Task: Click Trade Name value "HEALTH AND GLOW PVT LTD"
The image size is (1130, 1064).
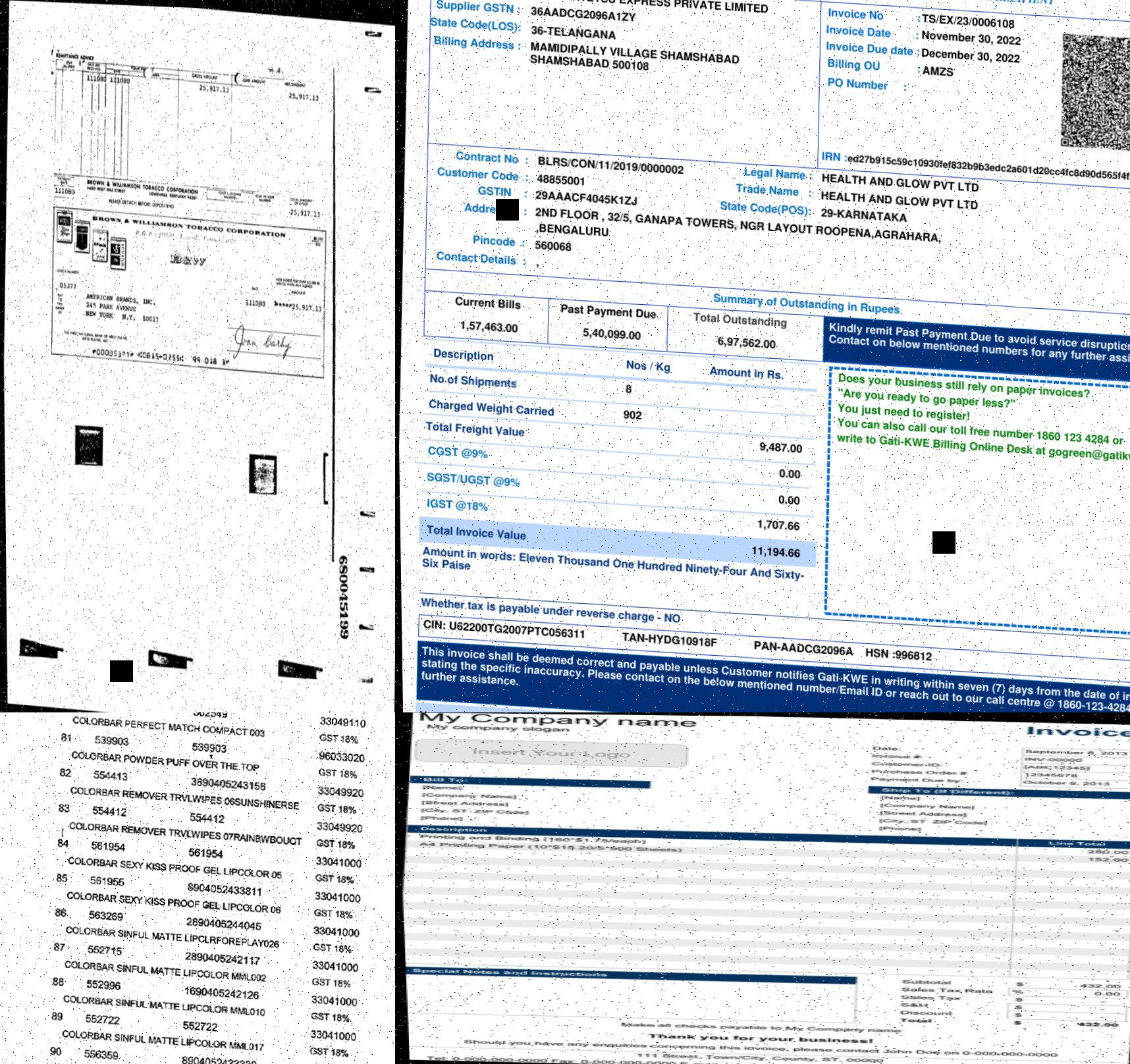Action: coord(899,200)
